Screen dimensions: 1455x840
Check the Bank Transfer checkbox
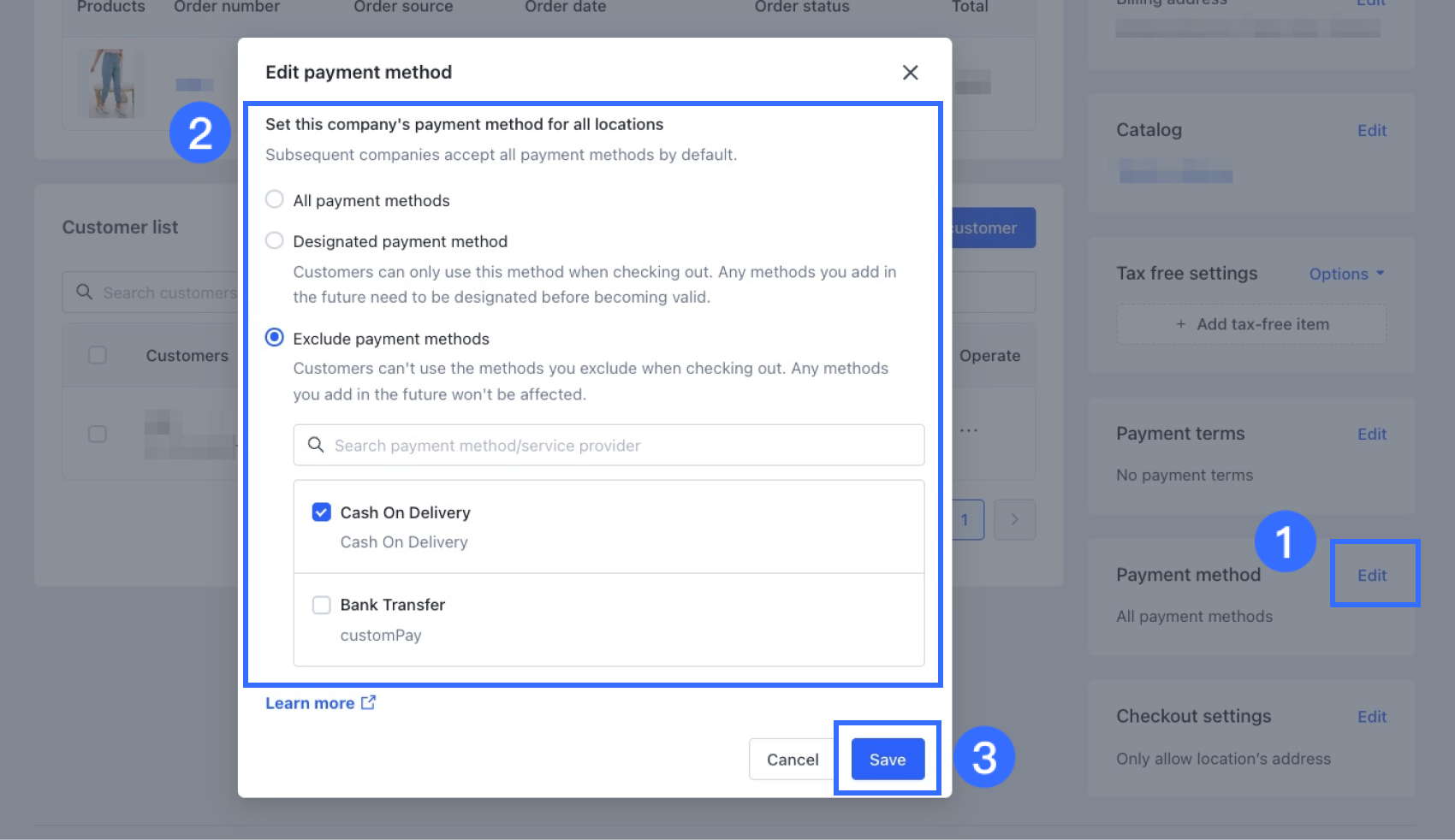[321, 605]
